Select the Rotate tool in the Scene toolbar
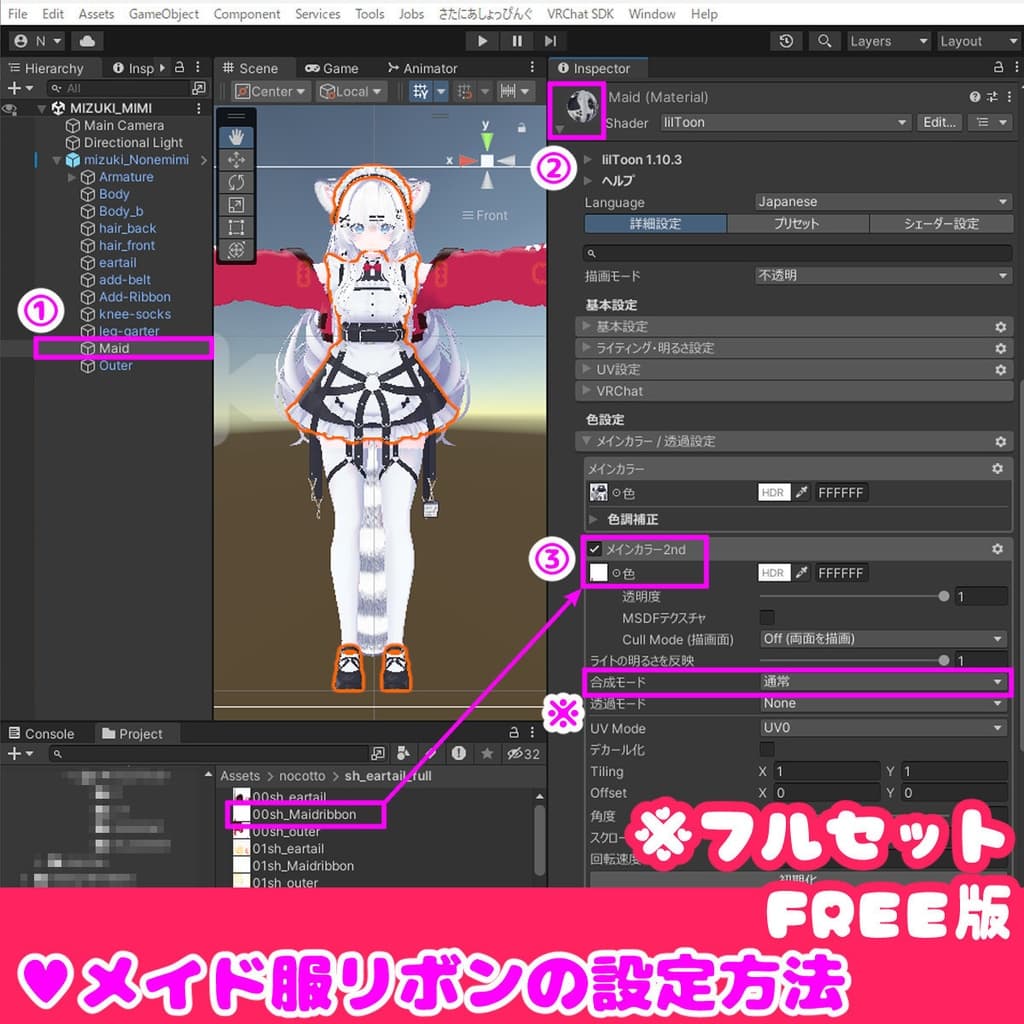This screenshot has width=1024, height=1024. tap(236, 182)
